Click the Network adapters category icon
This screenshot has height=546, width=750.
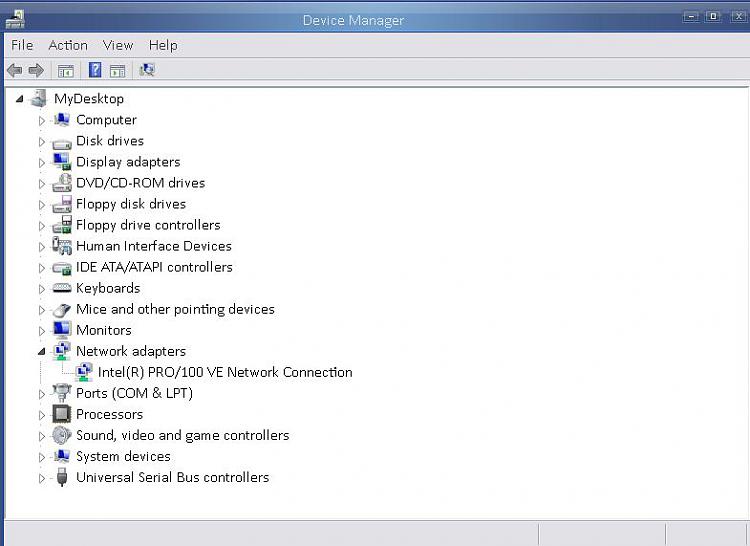(x=62, y=351)
